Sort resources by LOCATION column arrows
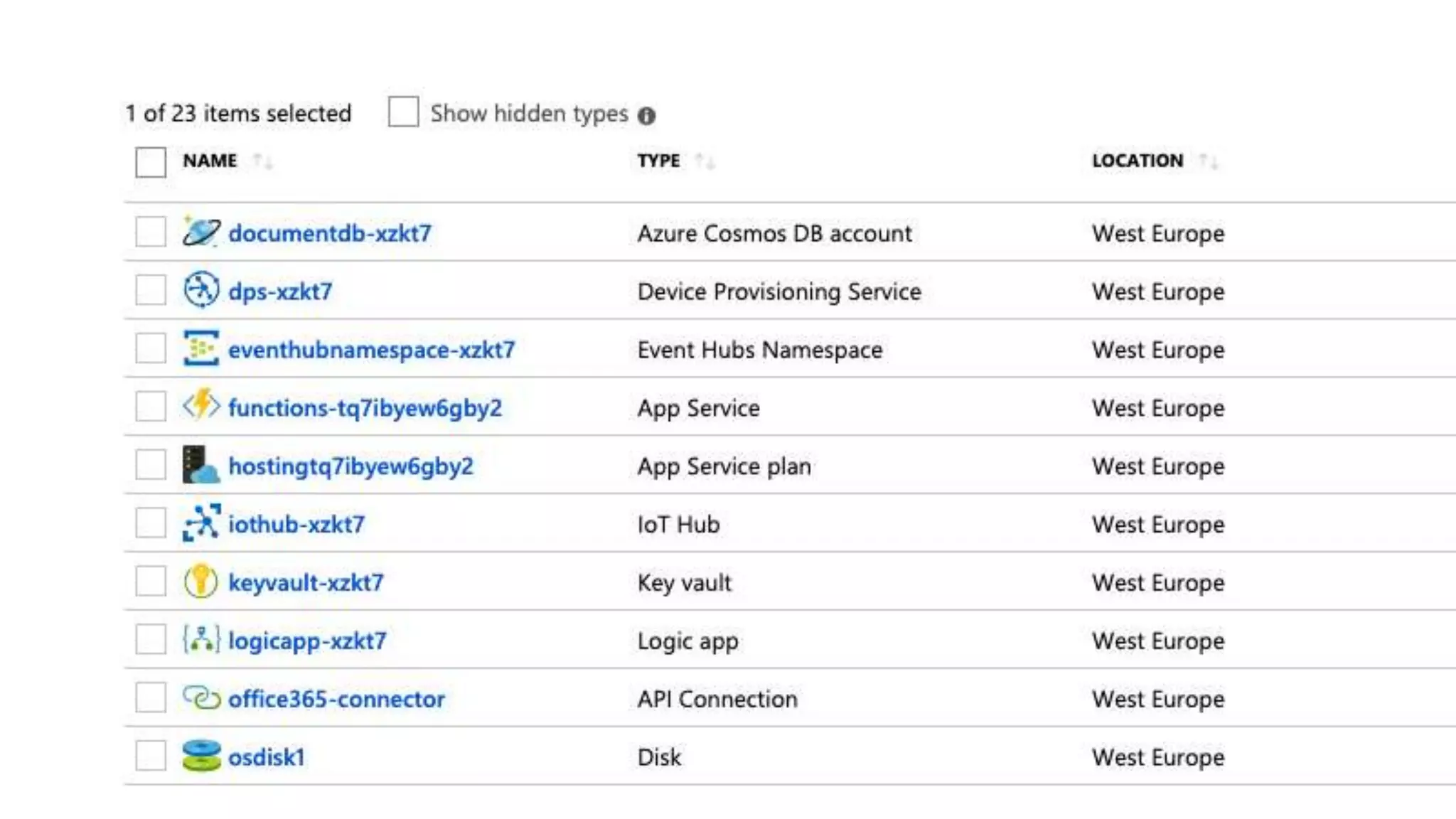Viewport: 1456px width, 819px height. (1208, 161)
